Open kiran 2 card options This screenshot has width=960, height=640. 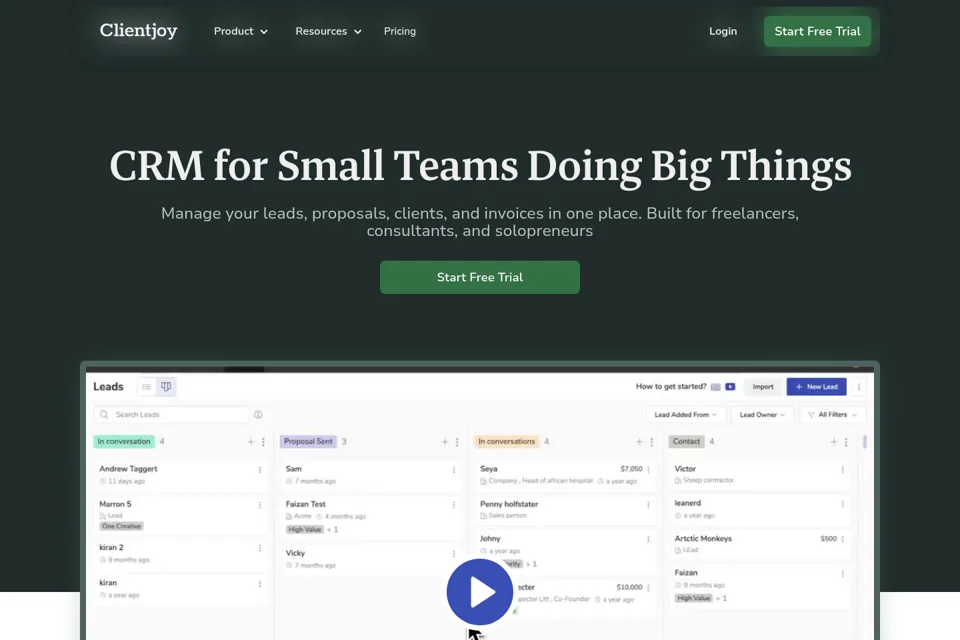260,548
